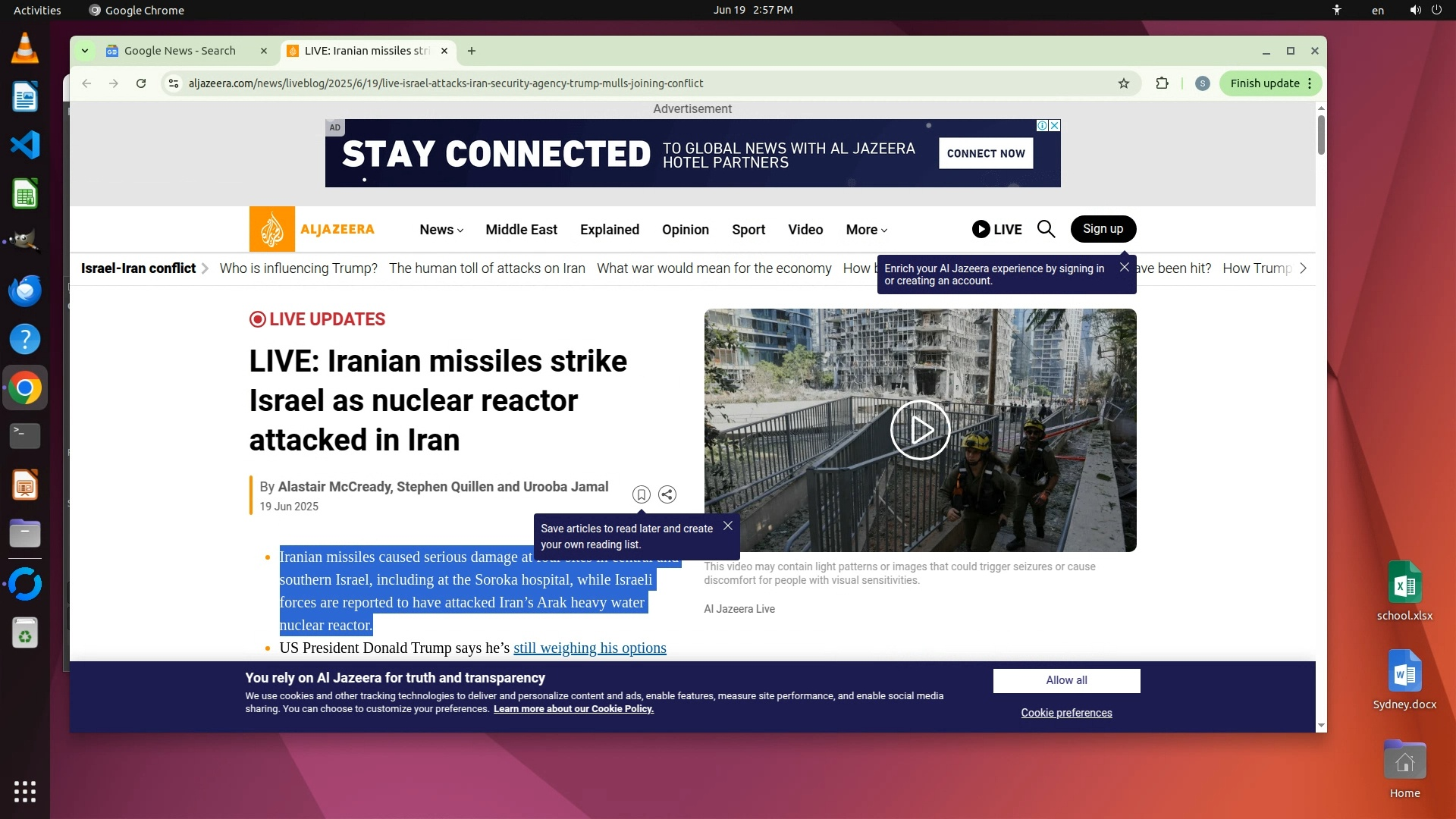The width and height of the screenshot is (1456, 819).
Task: Open the Middle East menu item
Action: coord(521,230)
